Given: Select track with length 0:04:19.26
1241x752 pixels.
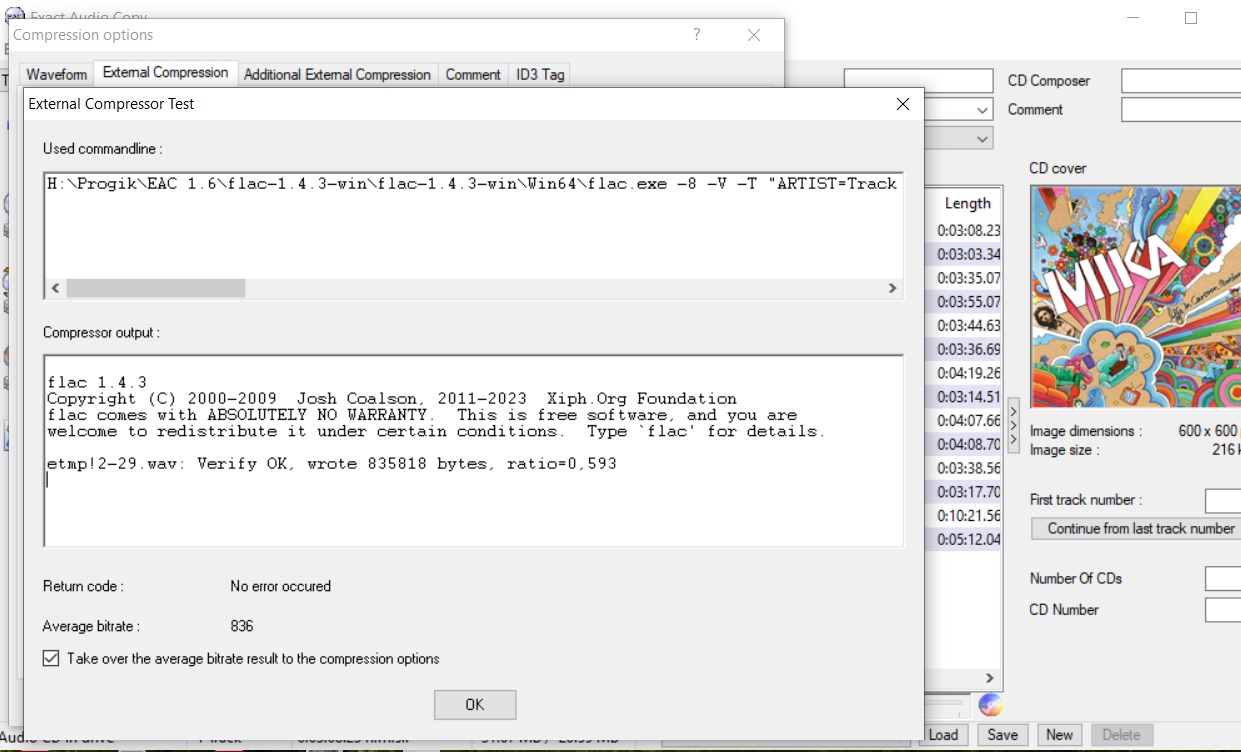Looking at the screenshot, I should [x=968, y=373].
